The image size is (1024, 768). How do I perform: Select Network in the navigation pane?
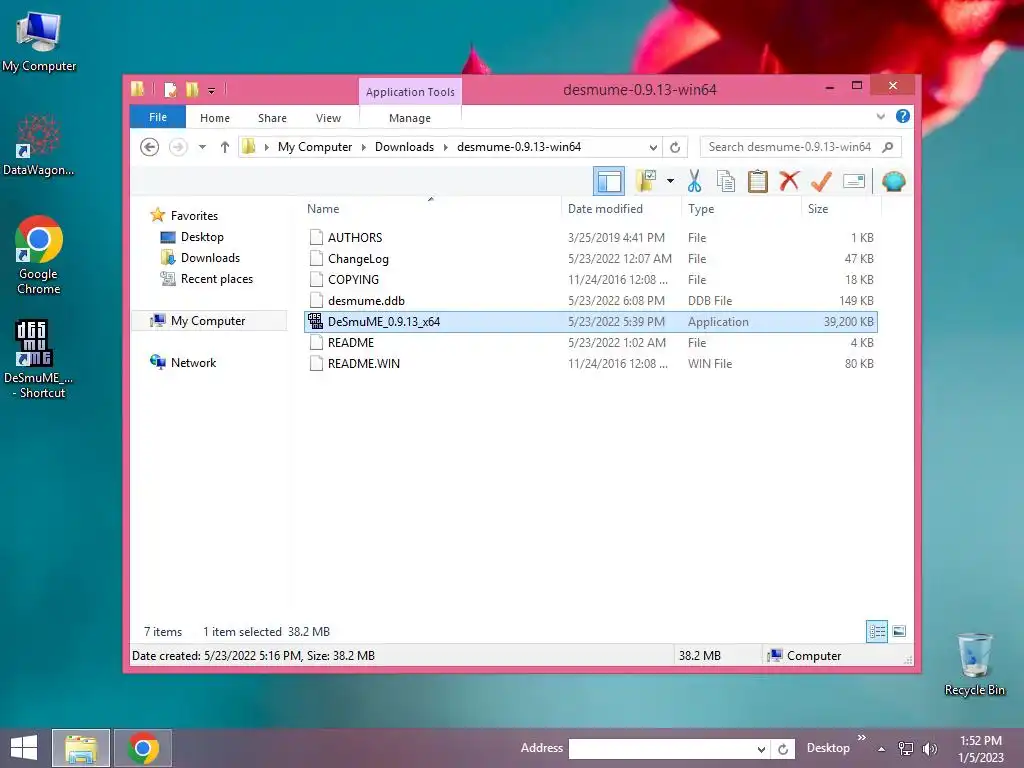184,362
